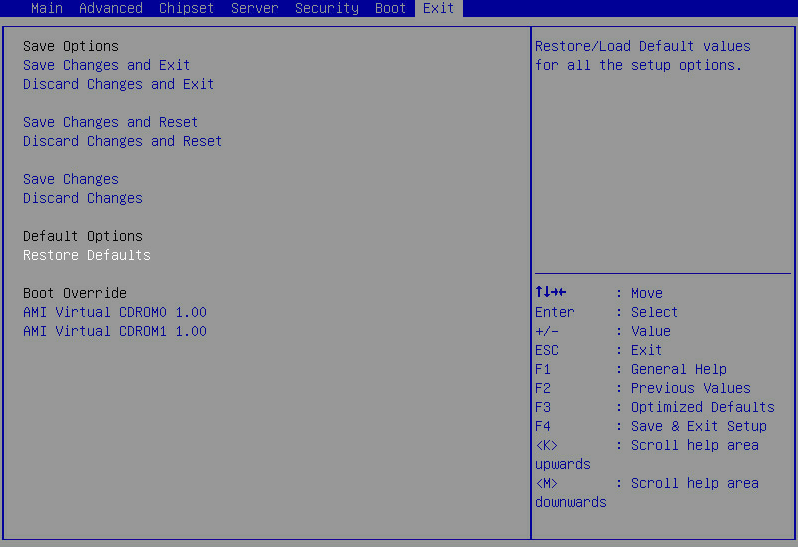Select Discard Changes and Exit
Image resolution: width=798 pixels, height=547 pixels.
pyautogui.click(x=118, y=84)
